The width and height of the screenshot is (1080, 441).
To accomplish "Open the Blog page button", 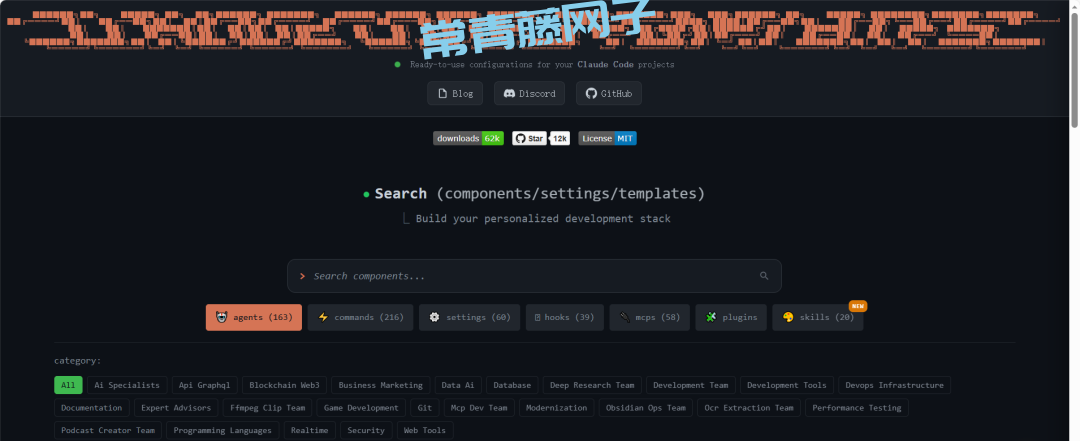I will tap(455, 93).
